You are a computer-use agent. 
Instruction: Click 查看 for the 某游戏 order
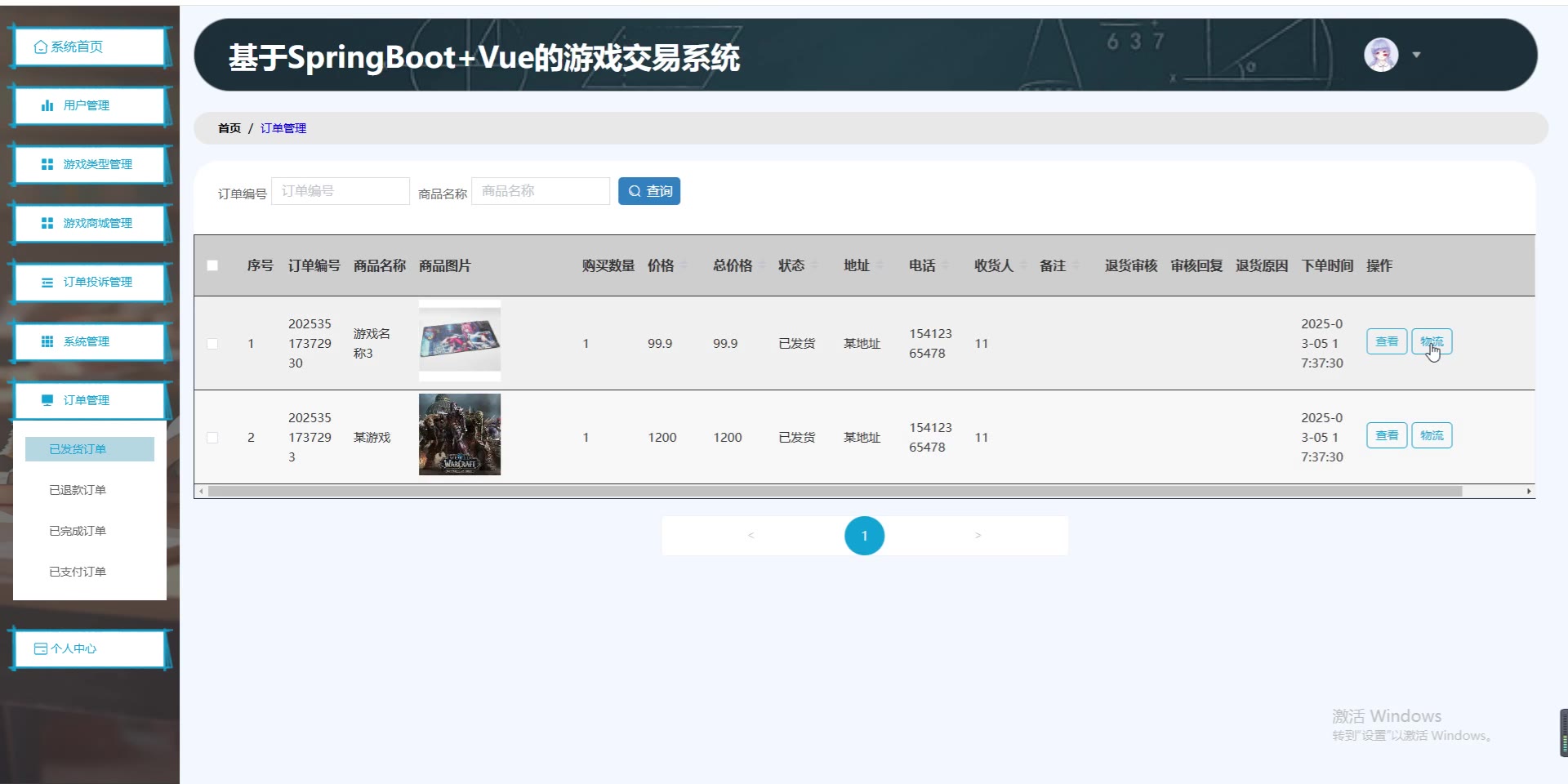tap(1387, 435)
